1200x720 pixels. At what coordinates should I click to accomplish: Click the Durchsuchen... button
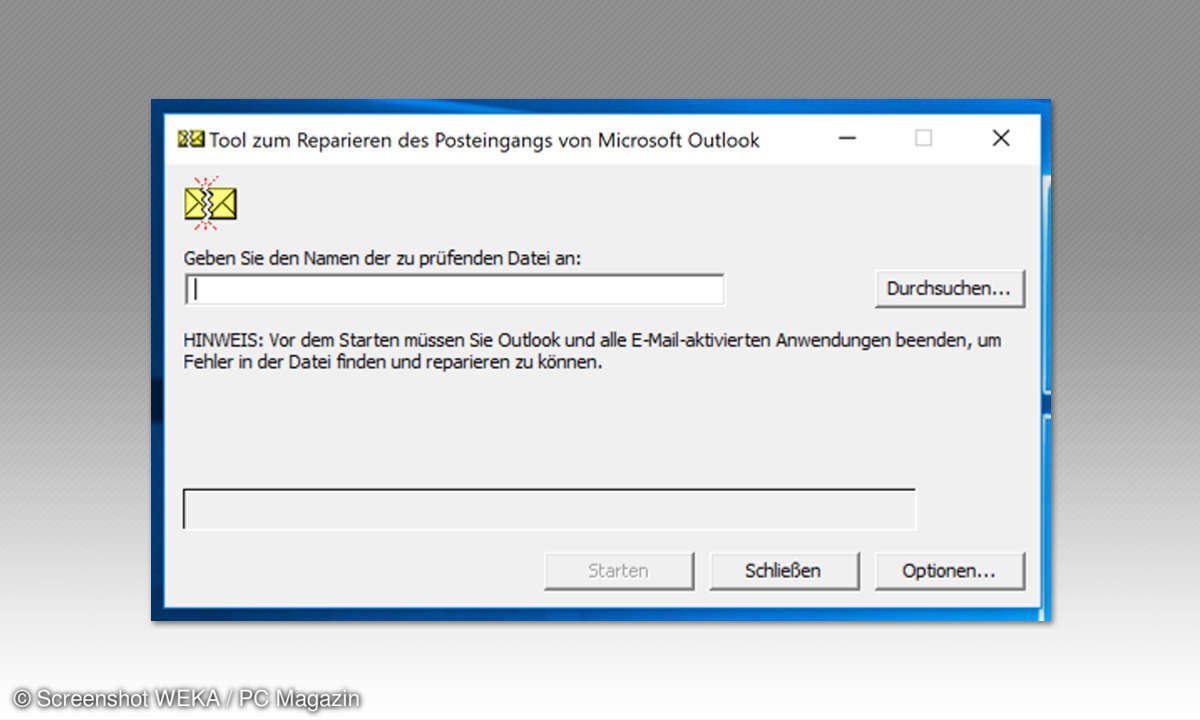coord(950,289)
